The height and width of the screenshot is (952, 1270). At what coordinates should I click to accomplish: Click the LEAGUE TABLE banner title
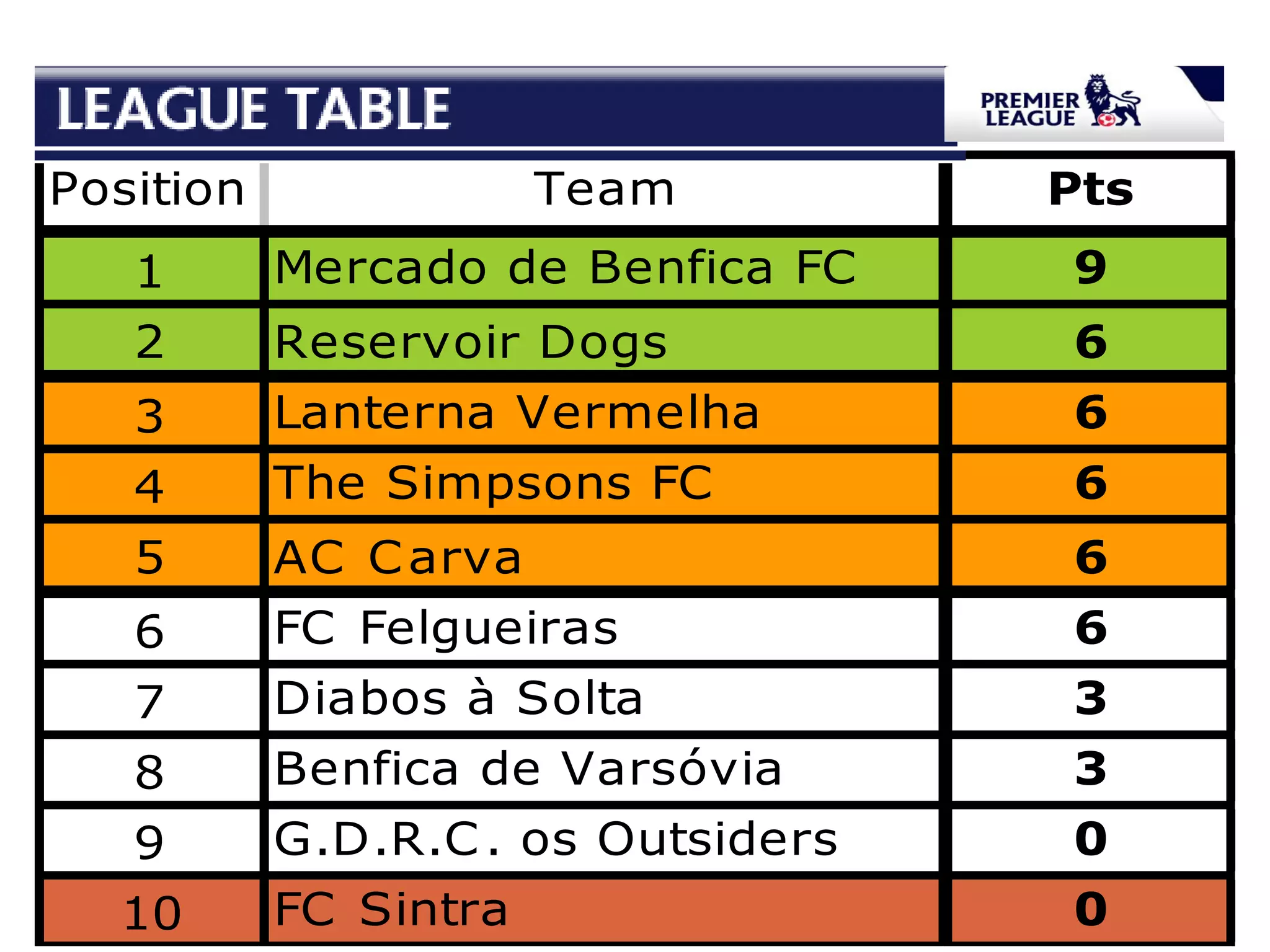tap(253, 109)
